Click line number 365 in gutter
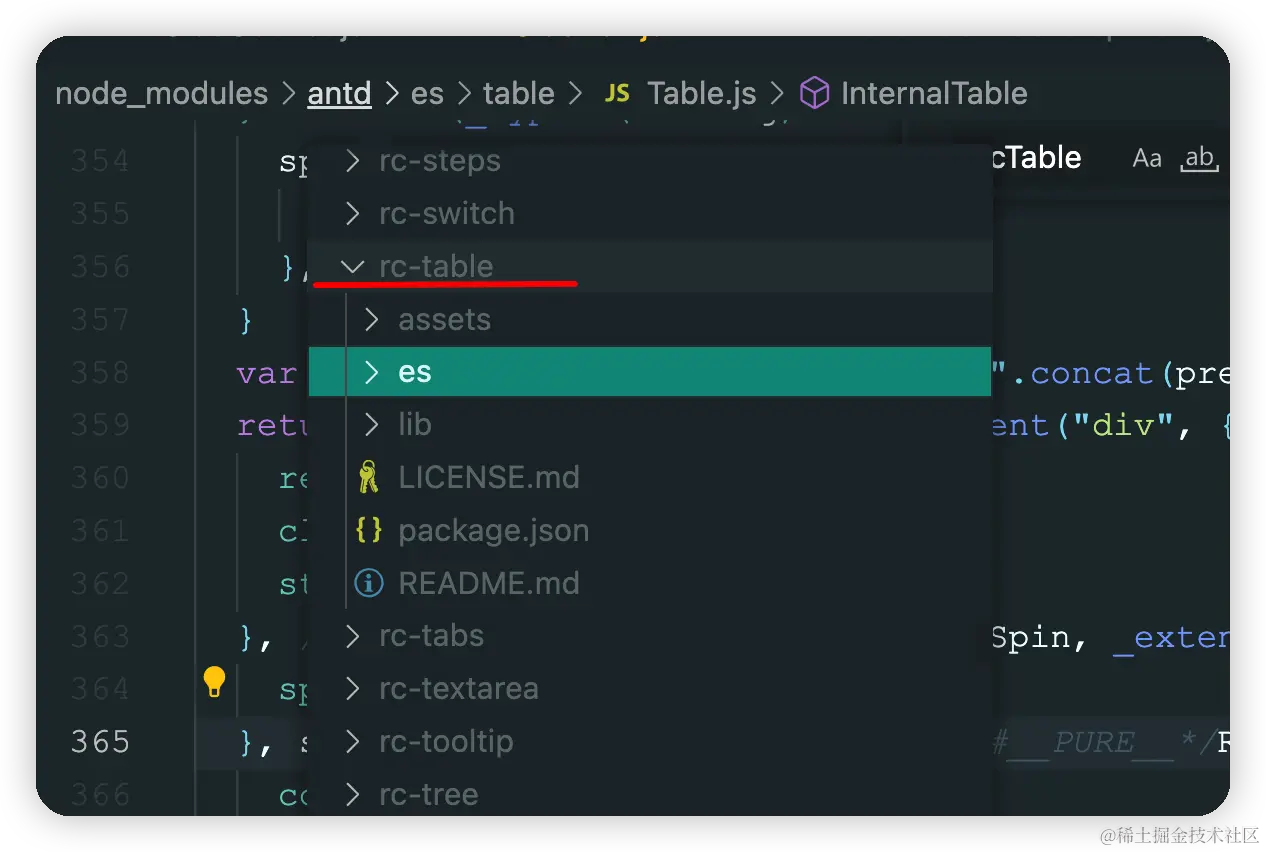Screen dimensions: 1266x852 (100, 742)
